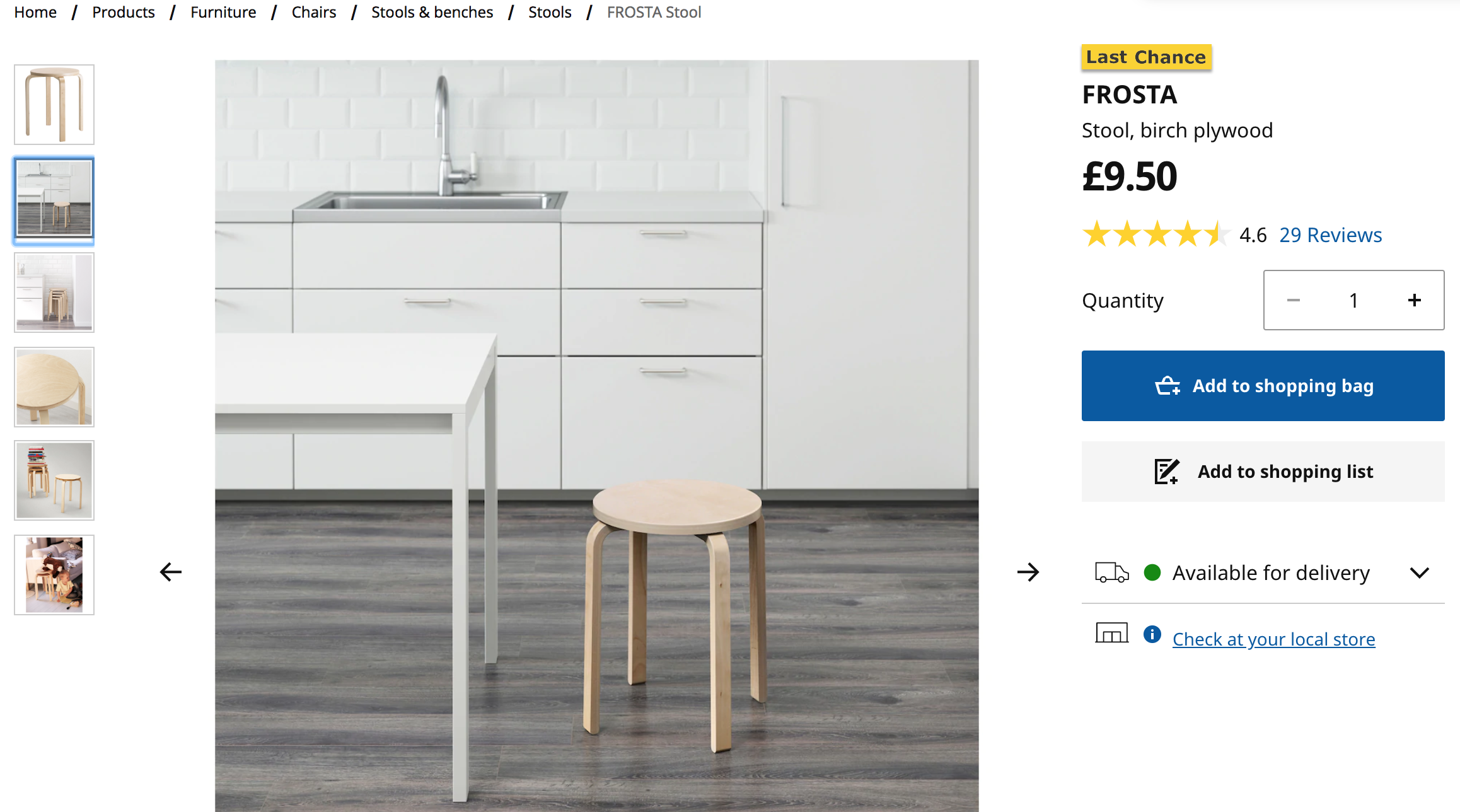Open Check at your local store link
1460x812 pixels.
(1274, 639)
